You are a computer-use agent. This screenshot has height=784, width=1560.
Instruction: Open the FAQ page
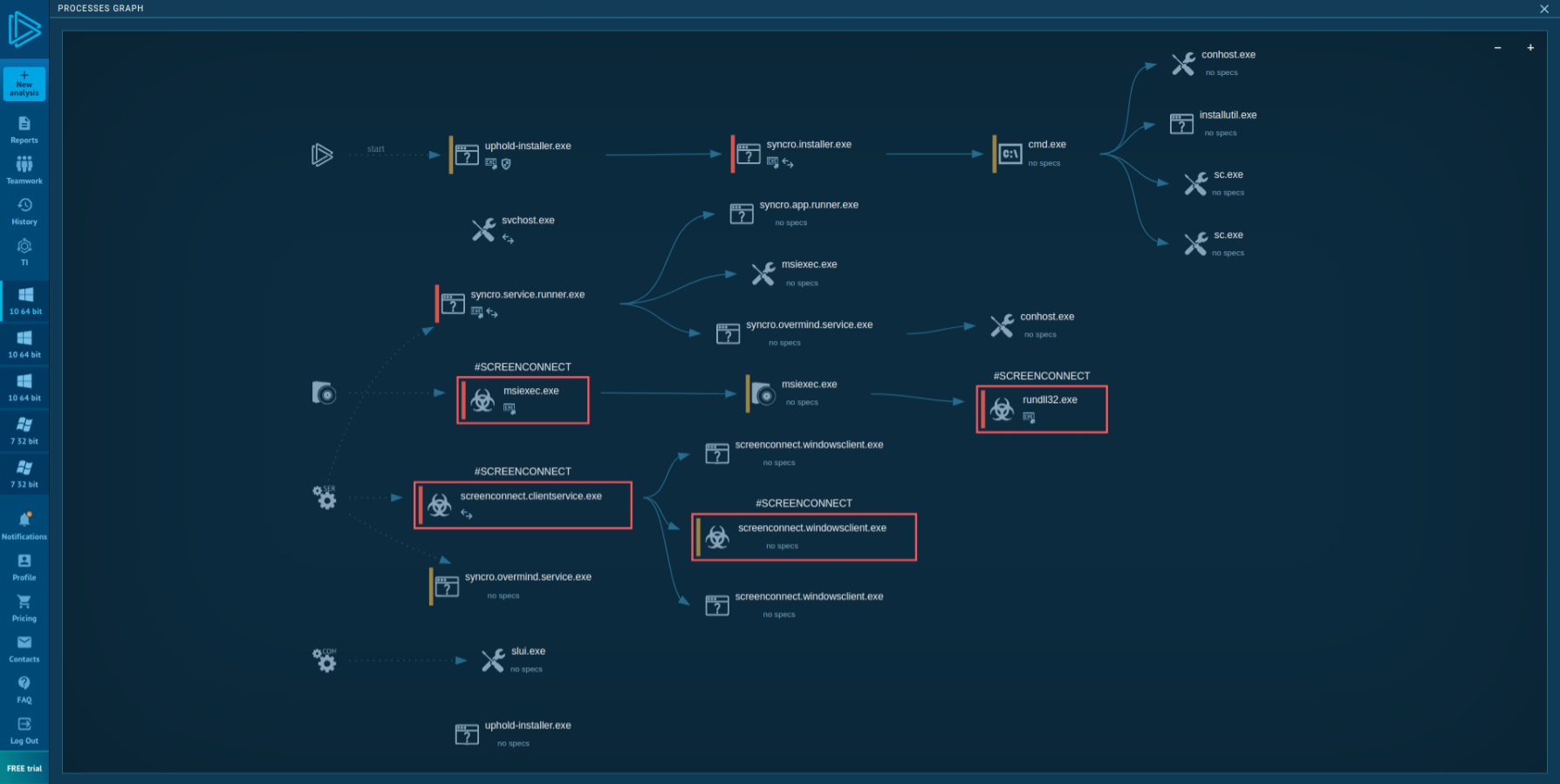coord(24,689)
